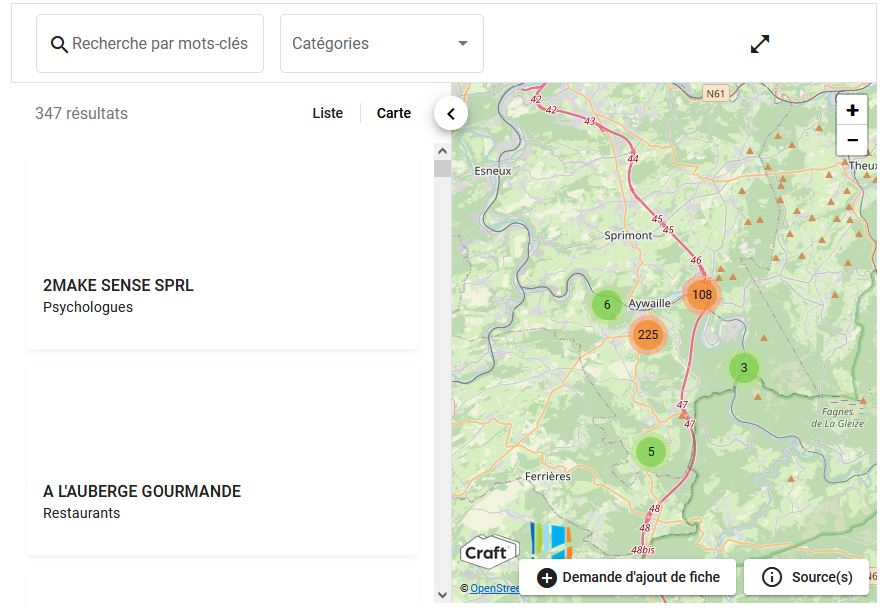
Task: Click the Fagnes de La Gleize label
Action: point(837,417)
